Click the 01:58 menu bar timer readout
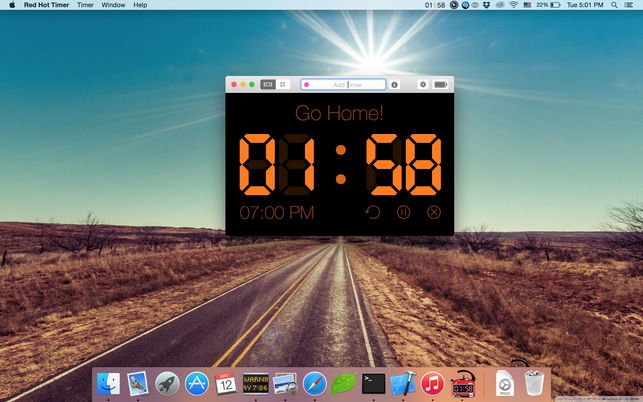 click(435, 5)
